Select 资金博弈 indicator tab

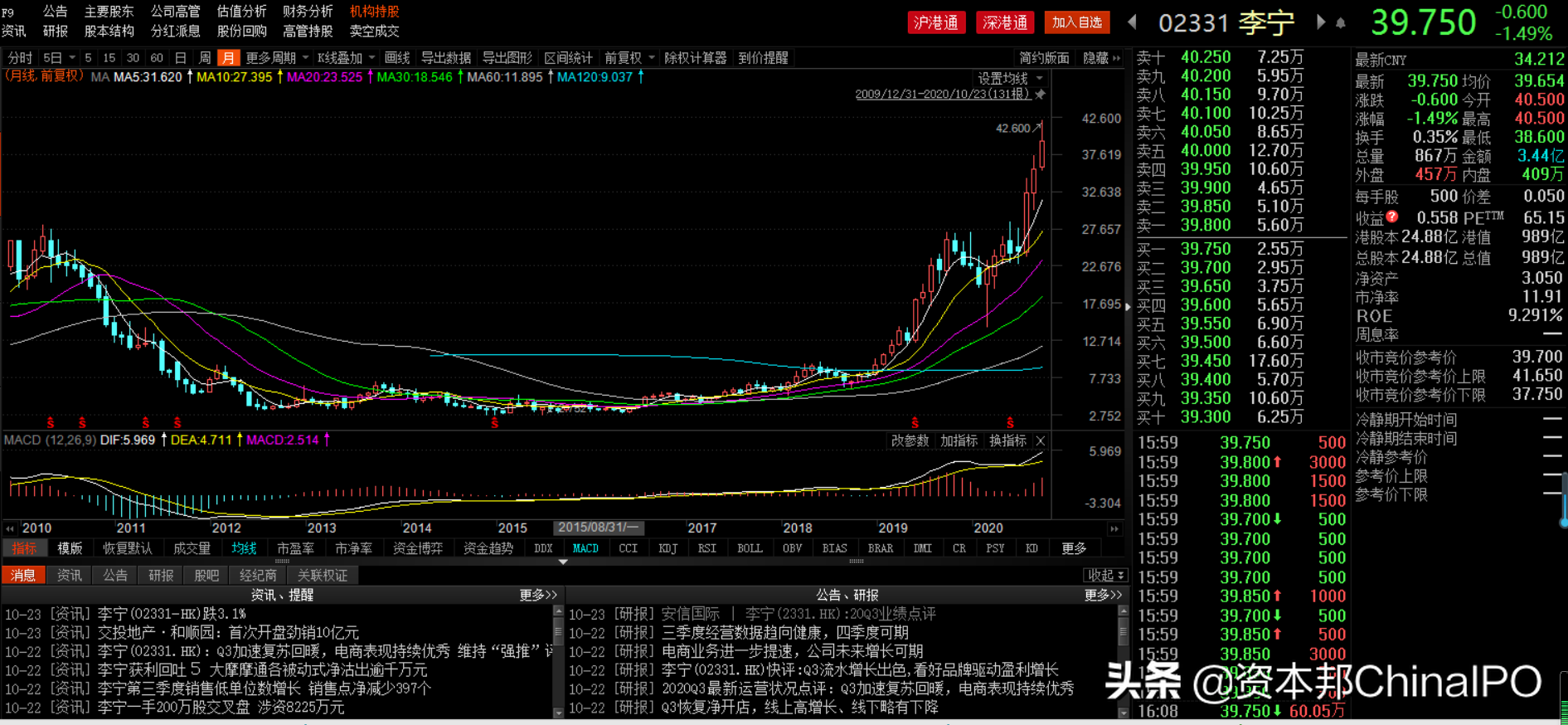[x=417, y=548]
